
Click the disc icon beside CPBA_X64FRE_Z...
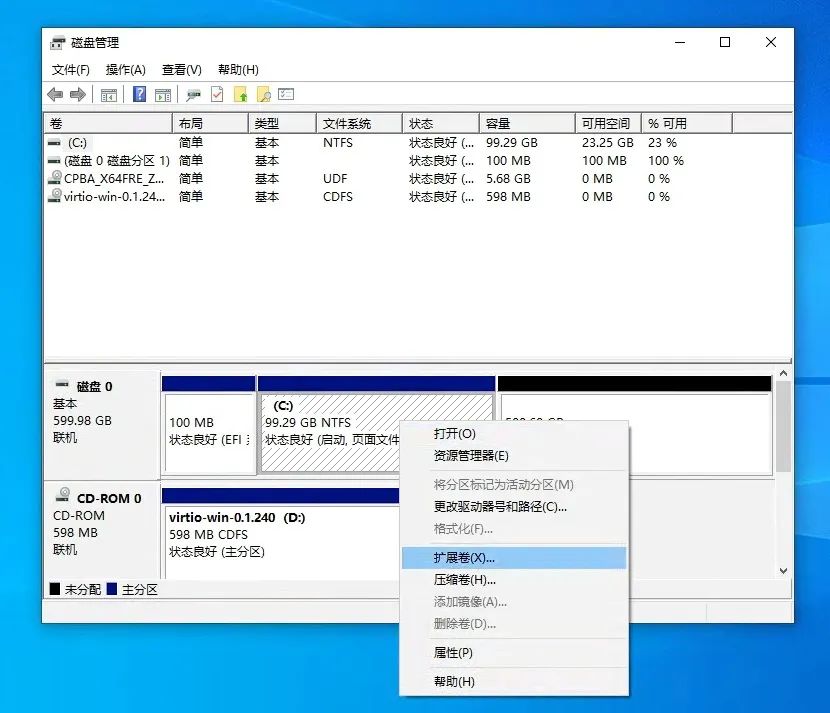click(55, 178)
